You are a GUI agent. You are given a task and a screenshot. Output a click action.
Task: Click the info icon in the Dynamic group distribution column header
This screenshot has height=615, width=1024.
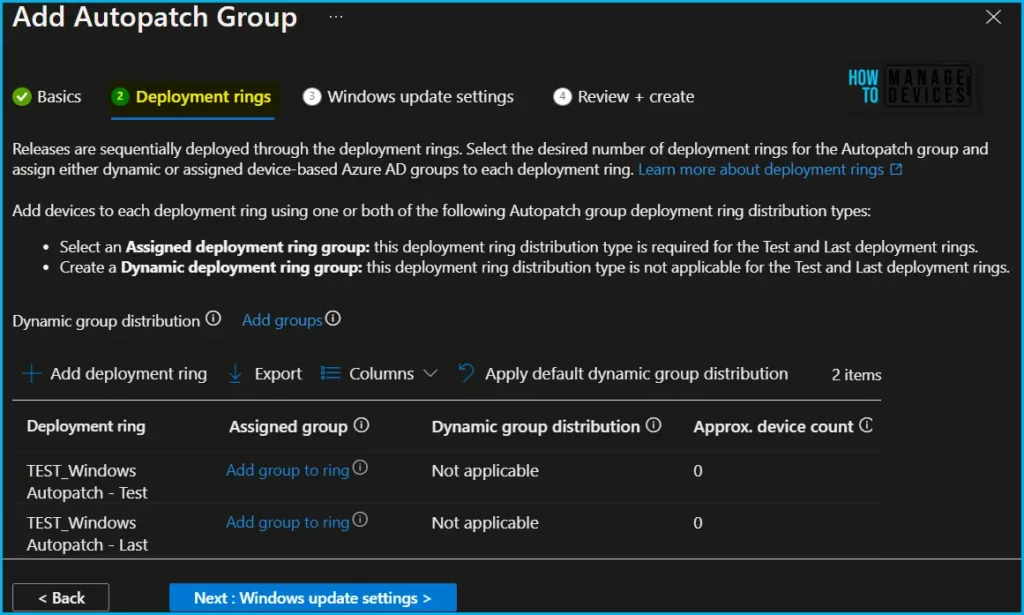(654, 426)
